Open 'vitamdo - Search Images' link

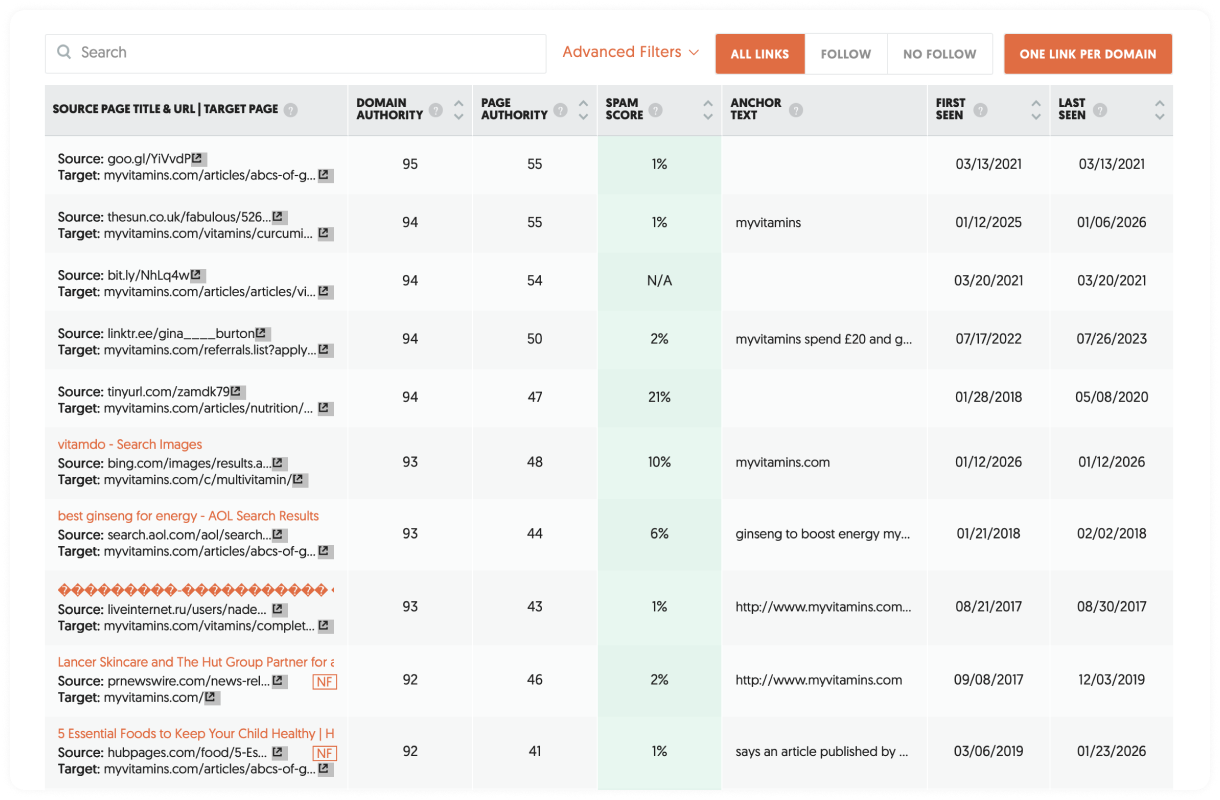point(130,444)
